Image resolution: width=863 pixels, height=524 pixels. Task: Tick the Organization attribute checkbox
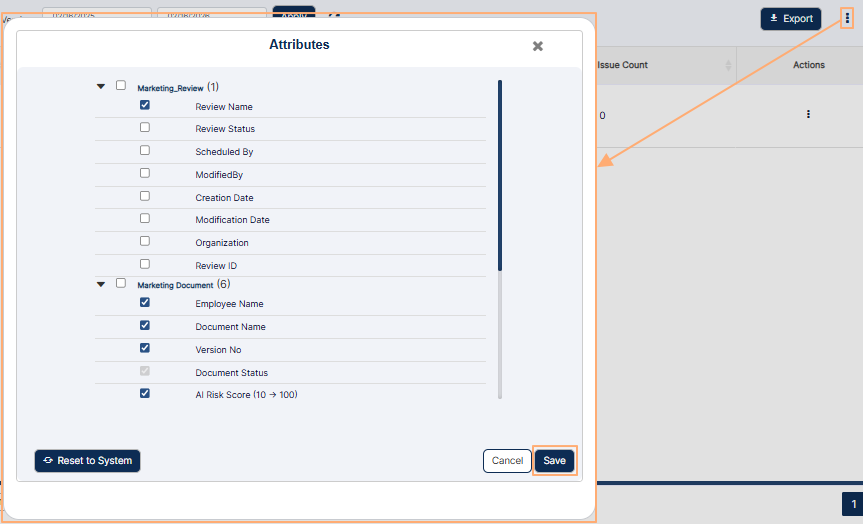(x=145, y=241)
